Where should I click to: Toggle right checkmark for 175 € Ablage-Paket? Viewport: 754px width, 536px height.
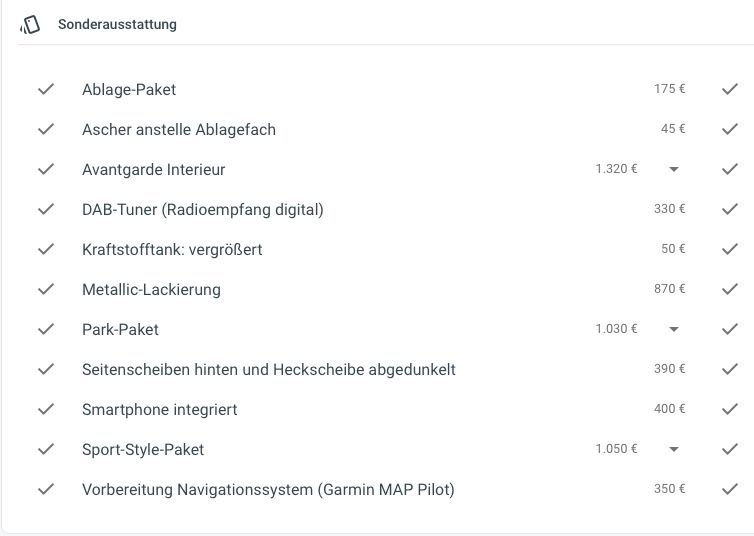pos(729,89)
